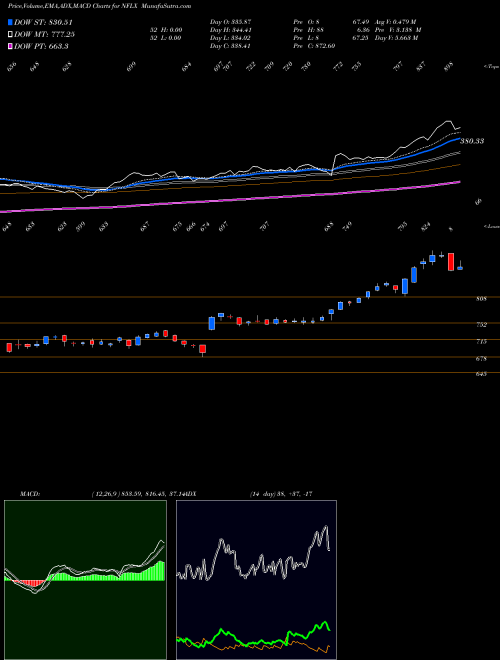The image size is (500, 660).
Task: Click the 643 price level label
Action: pos(481,374)
